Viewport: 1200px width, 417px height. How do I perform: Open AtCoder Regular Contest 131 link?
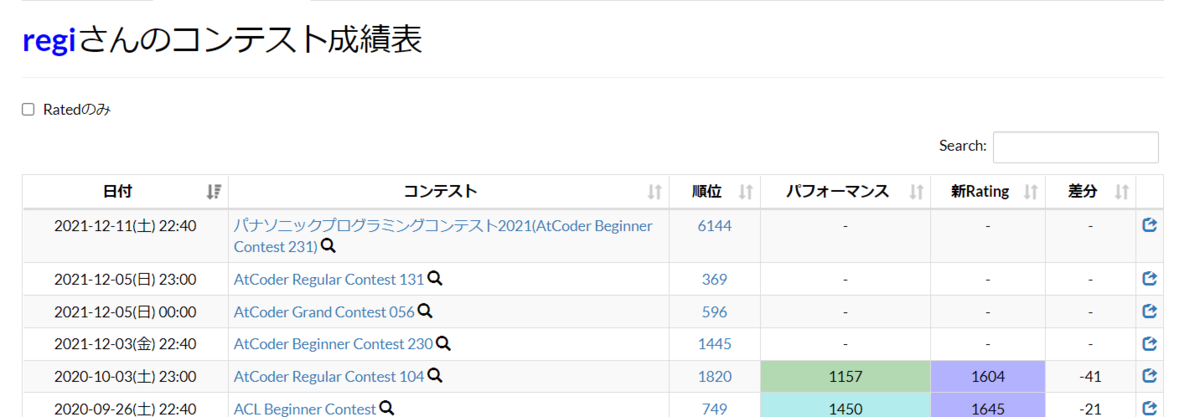point(329,279)
